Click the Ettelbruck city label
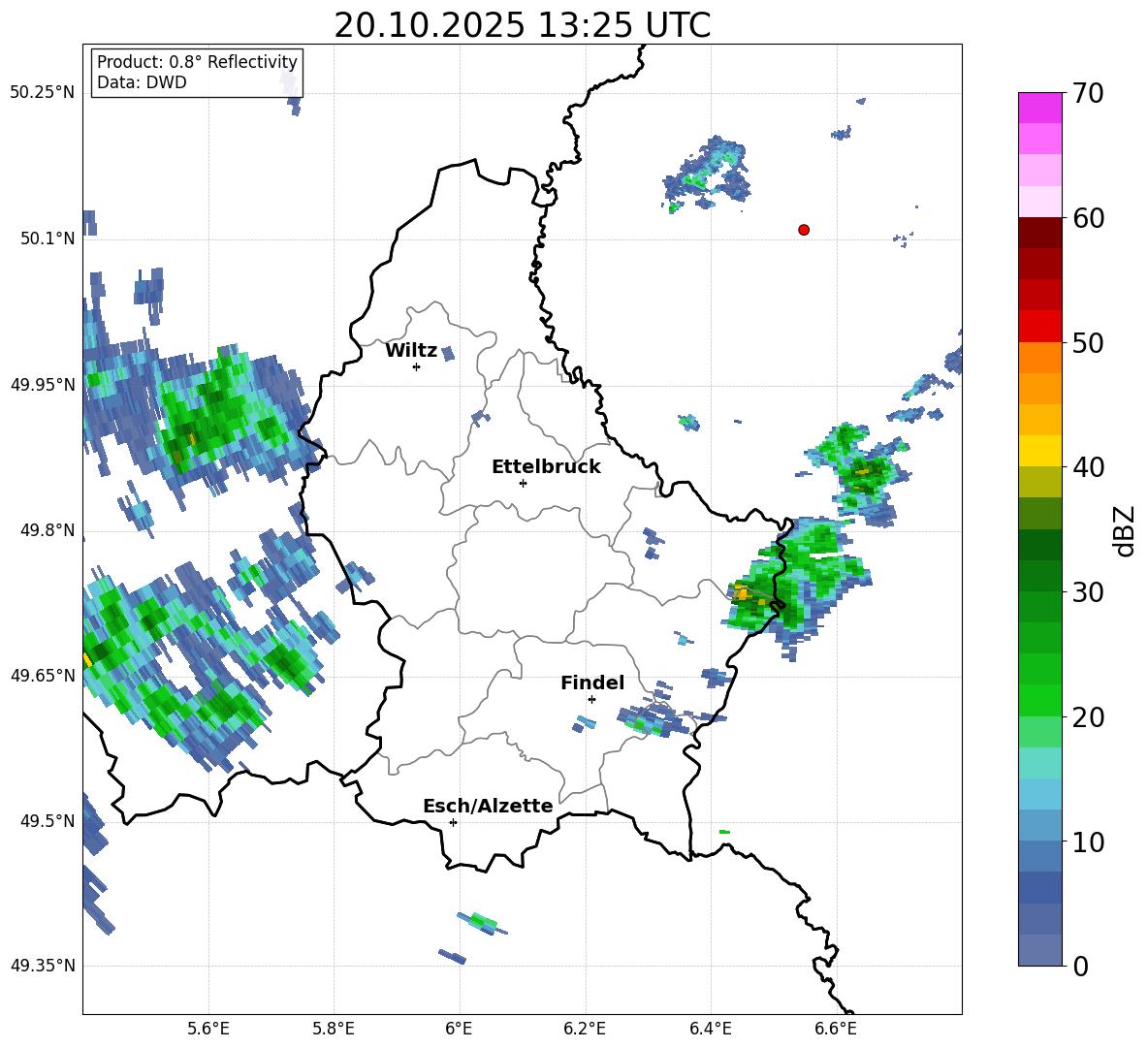Image resolution: width=1148 pixels, height=1048 pixels. (546, 467)
